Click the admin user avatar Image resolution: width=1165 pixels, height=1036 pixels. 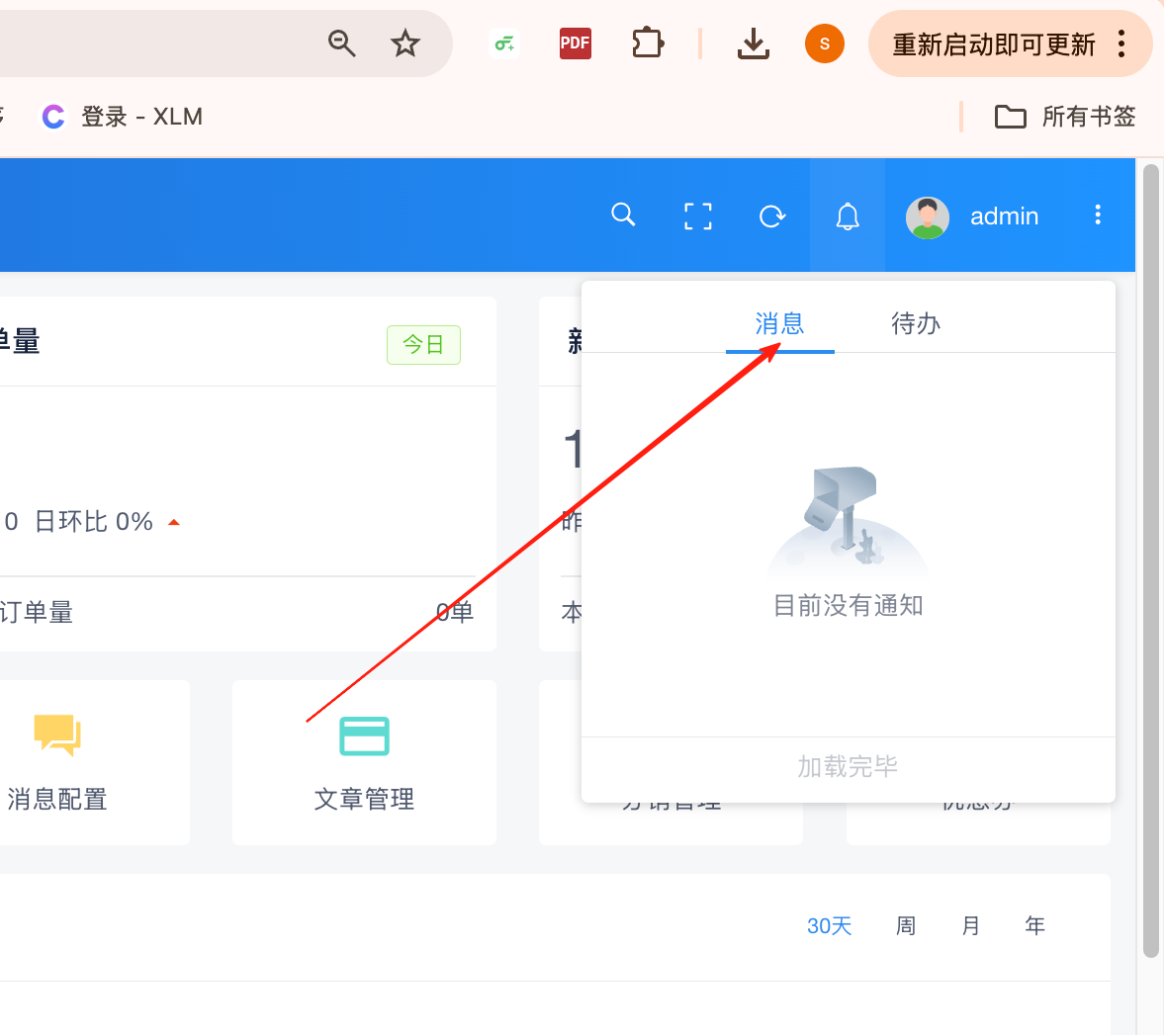coord(927,217)
